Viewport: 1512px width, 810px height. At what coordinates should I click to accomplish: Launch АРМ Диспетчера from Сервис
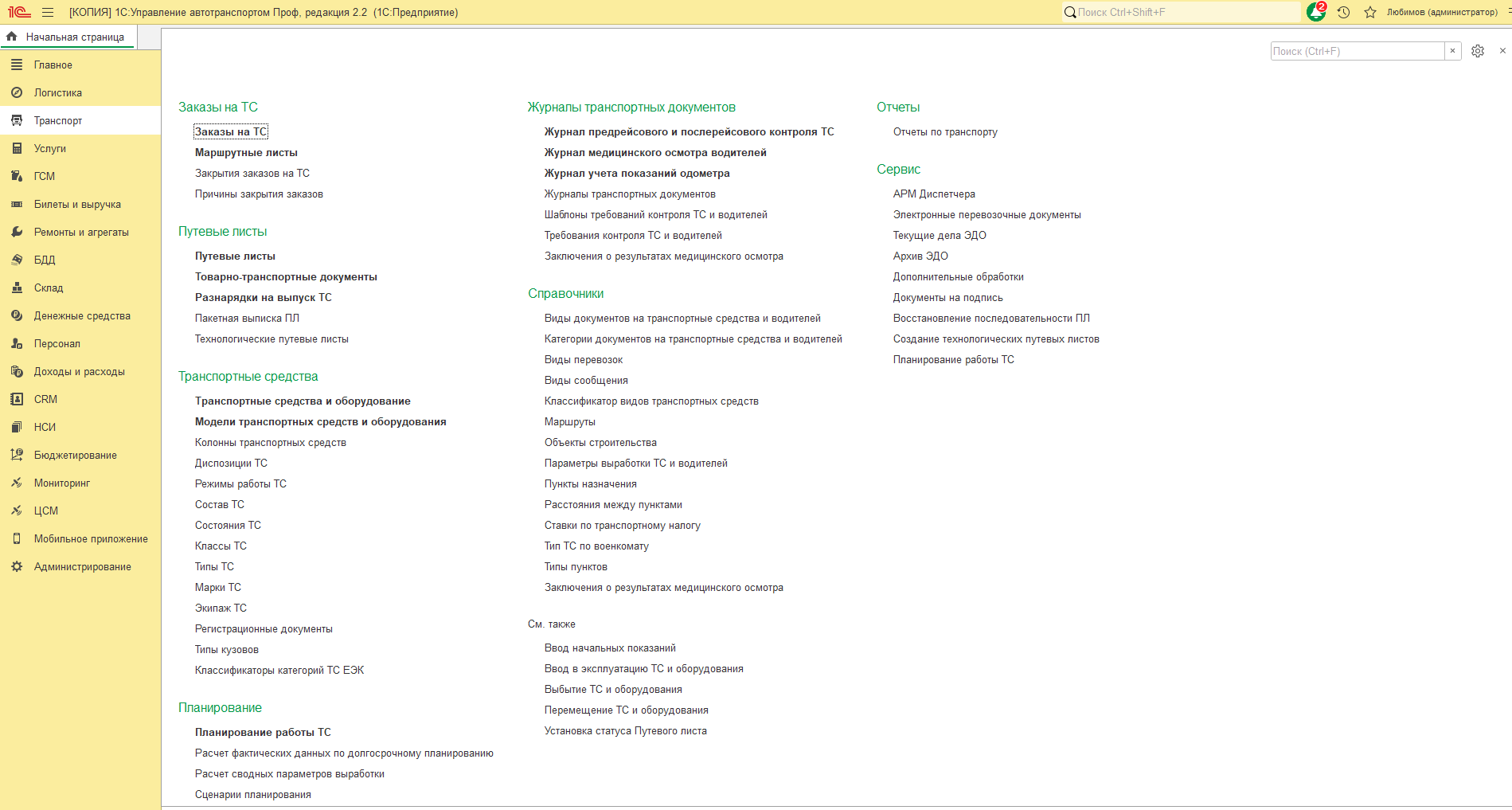coord(934,194)
